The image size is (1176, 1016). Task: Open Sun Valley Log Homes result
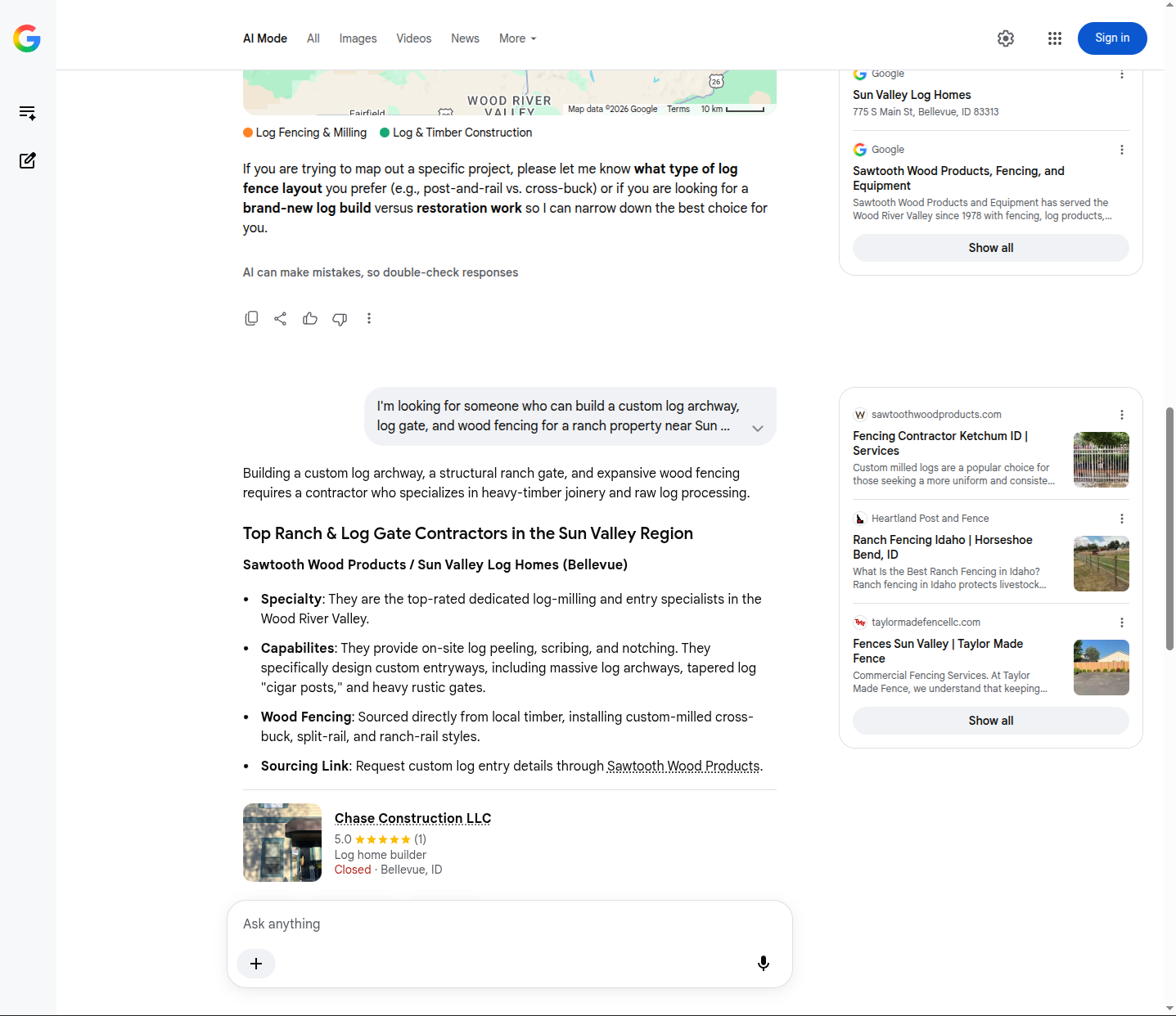[x=912, y=95]
